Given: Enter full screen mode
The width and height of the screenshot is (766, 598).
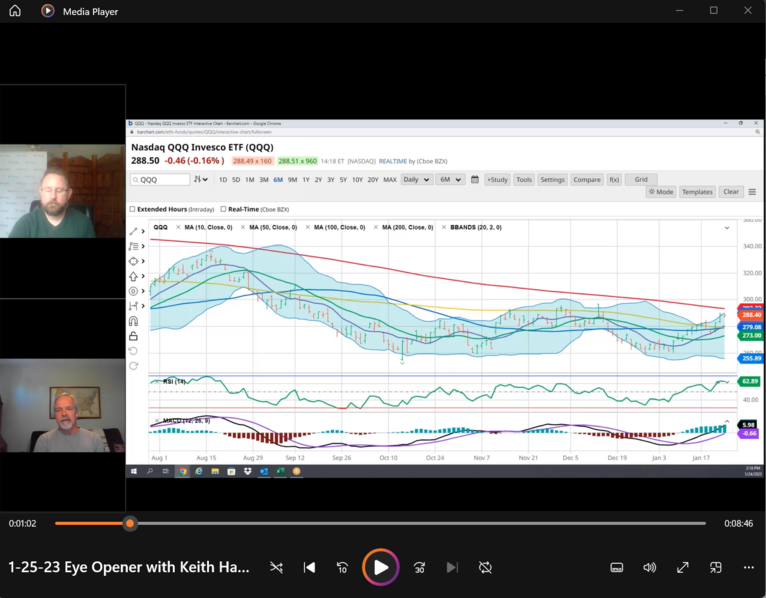Looking at the screenshot, I should tap(682, 567).
